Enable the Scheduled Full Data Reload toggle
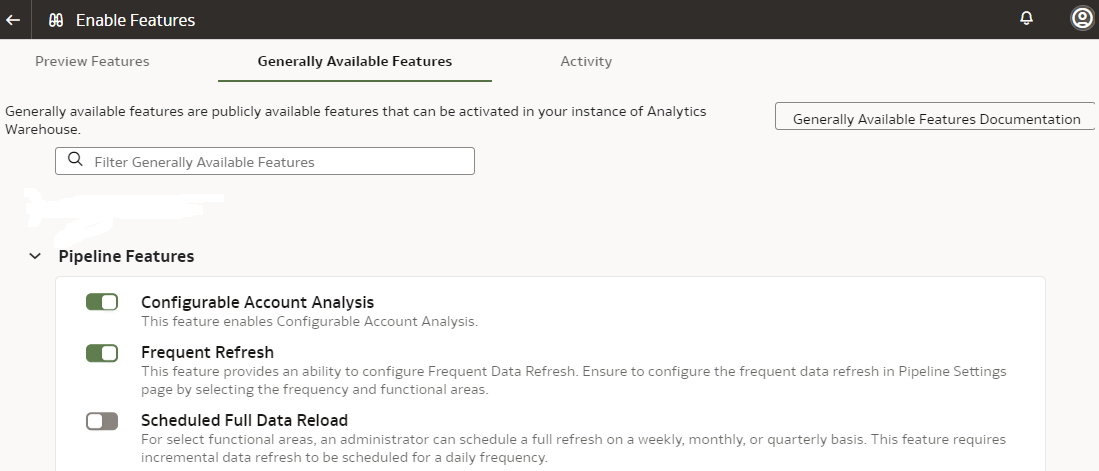1099x471 pixels. 102,421
